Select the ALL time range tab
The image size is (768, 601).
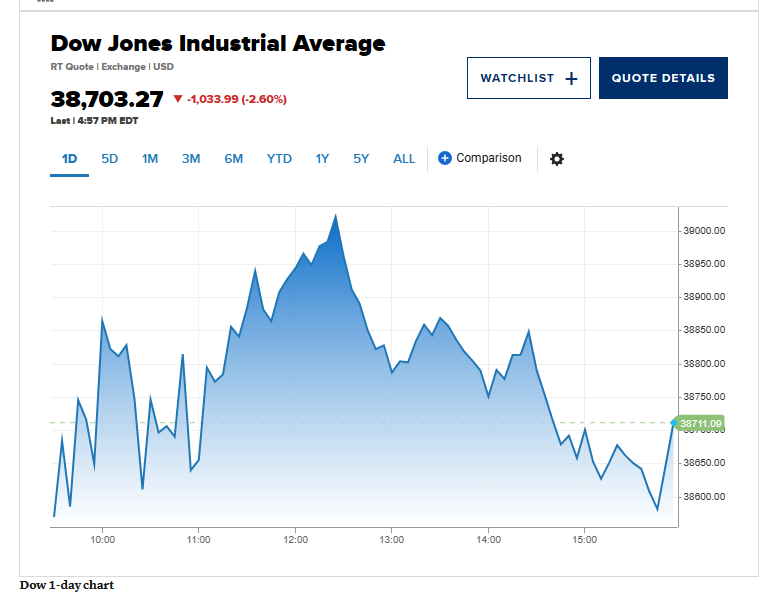(x=404, y=159)
